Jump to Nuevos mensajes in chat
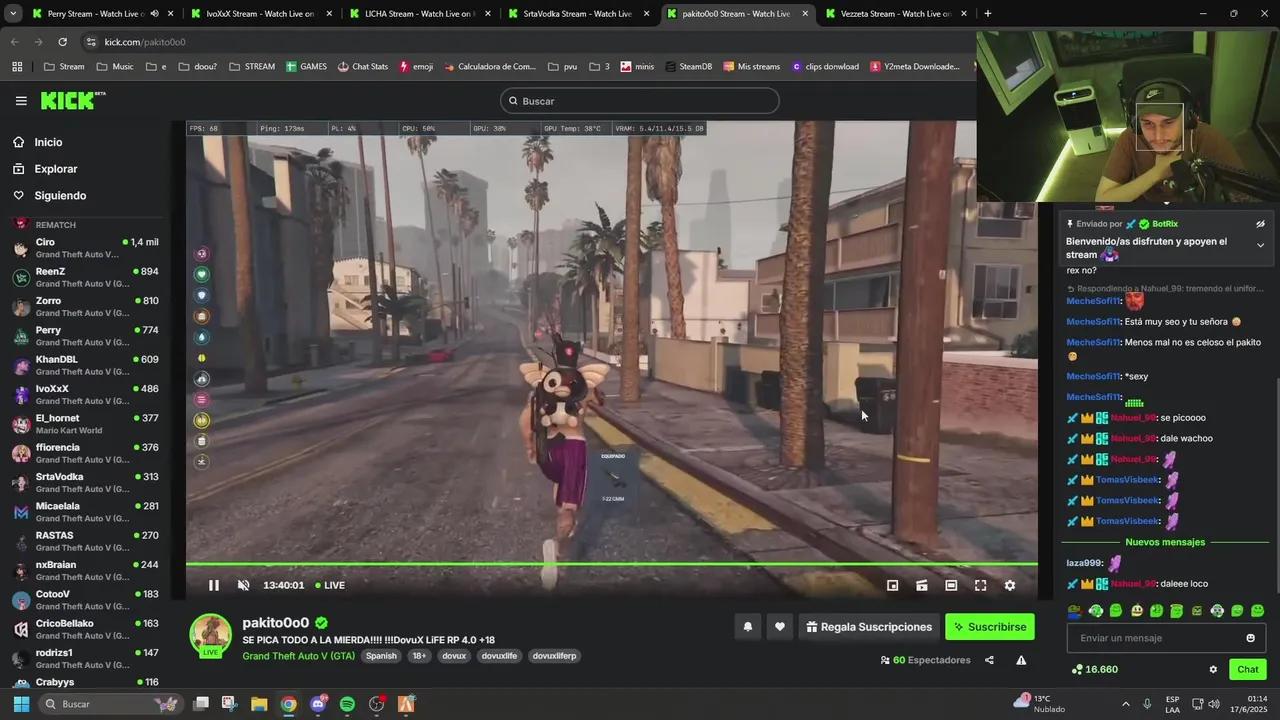 (x=1165, y=542)
